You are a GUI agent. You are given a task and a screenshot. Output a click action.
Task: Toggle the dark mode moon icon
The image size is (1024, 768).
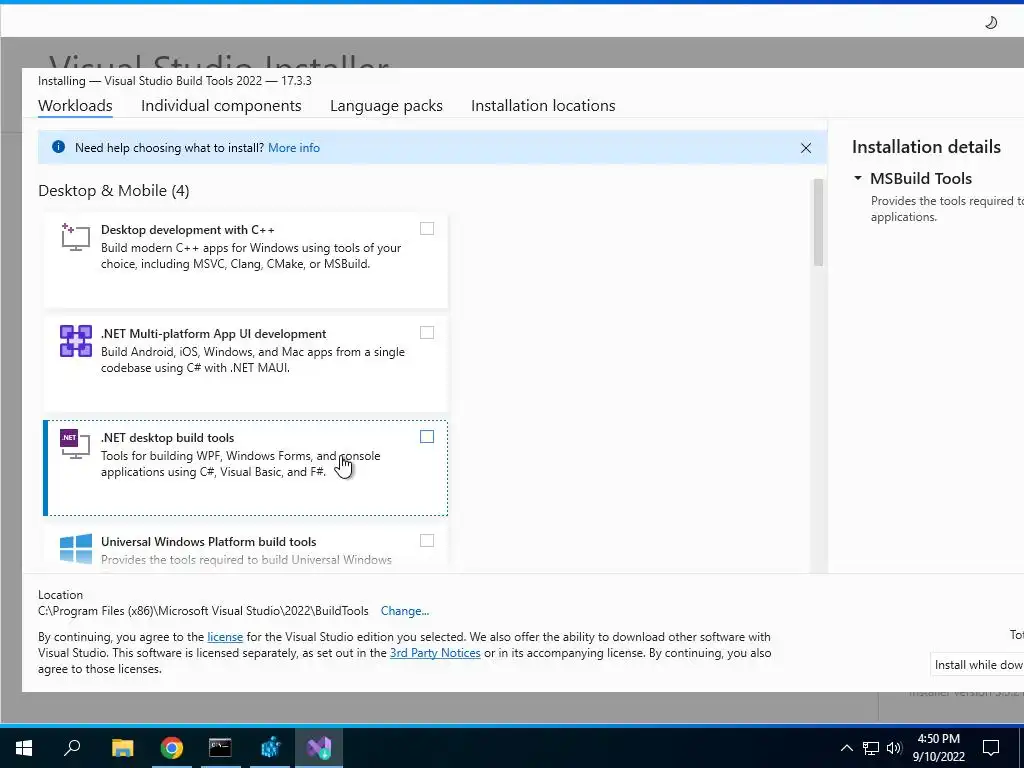[x=991, y=23]
